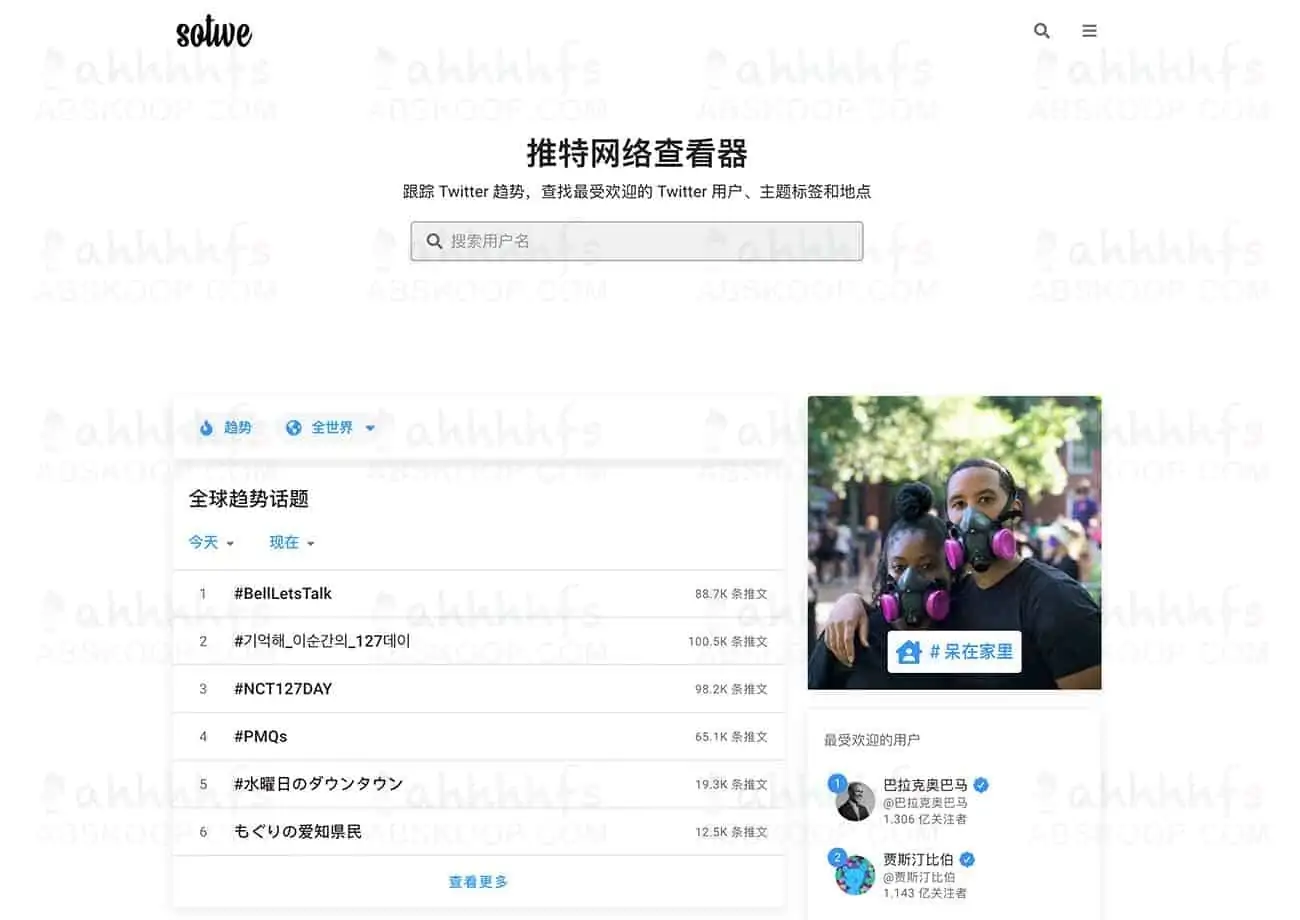1300x920 pixels.
Task: Open the 现在 time dropdown
Action: click(x=288, y=542)
